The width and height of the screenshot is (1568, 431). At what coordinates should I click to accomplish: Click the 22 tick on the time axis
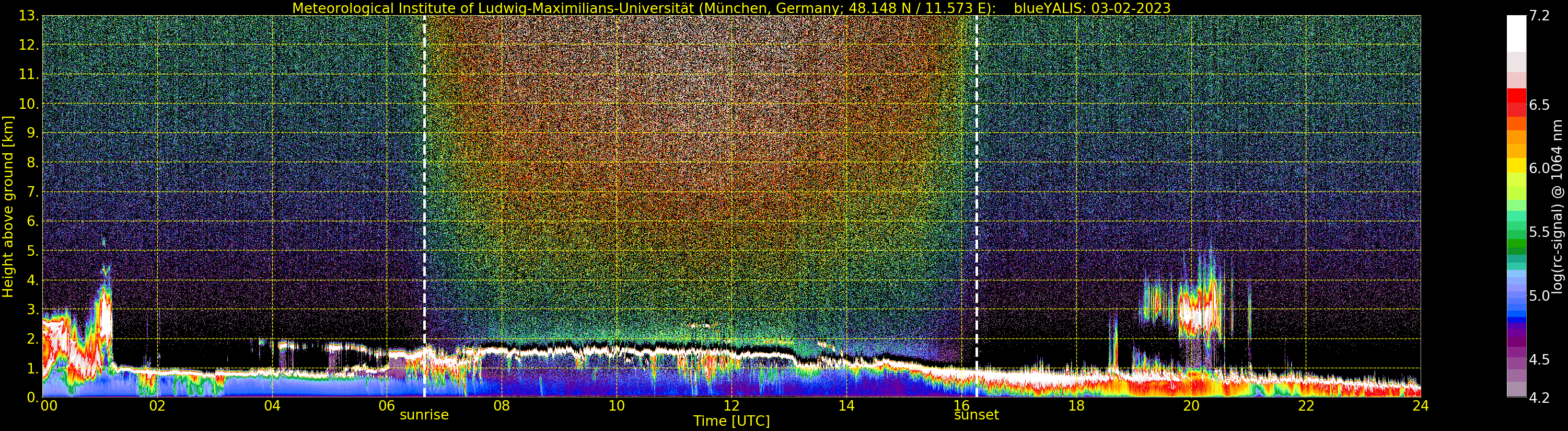pyautogui.click(x=1306, y=405)
